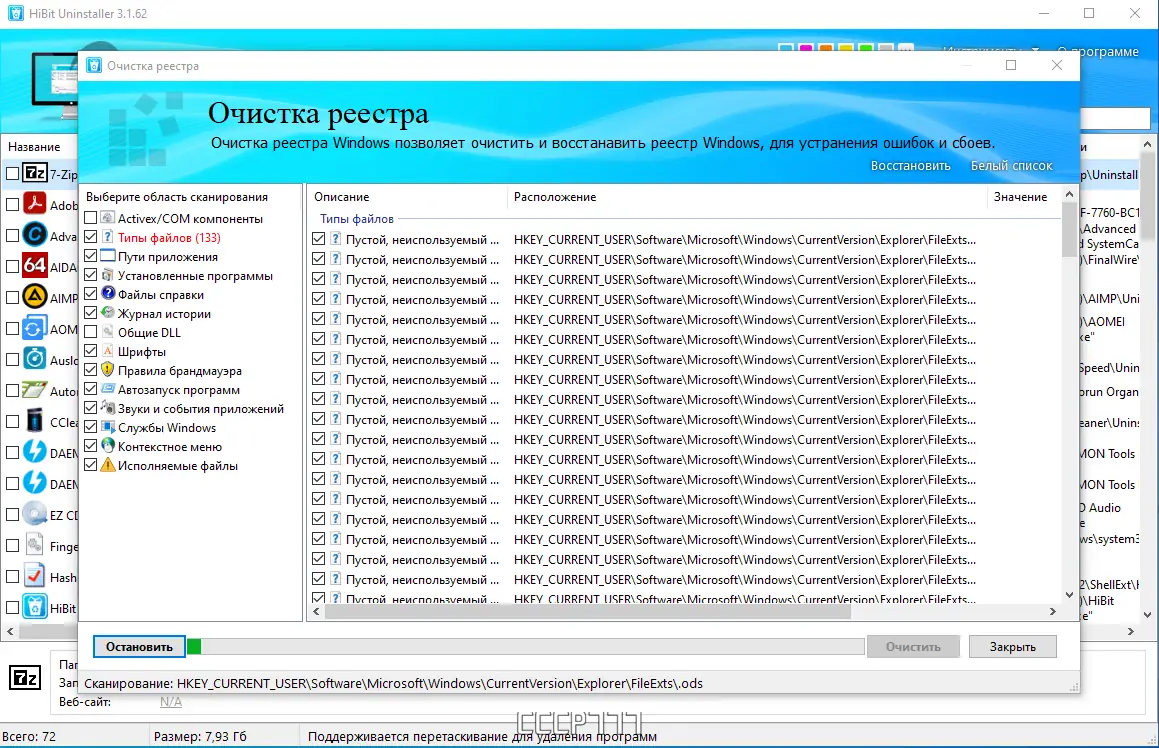Click the AIMP triangle icon in program list
Image resolution: width=1159 pixels, height=748 pixels.
click(x=35, y=296)
